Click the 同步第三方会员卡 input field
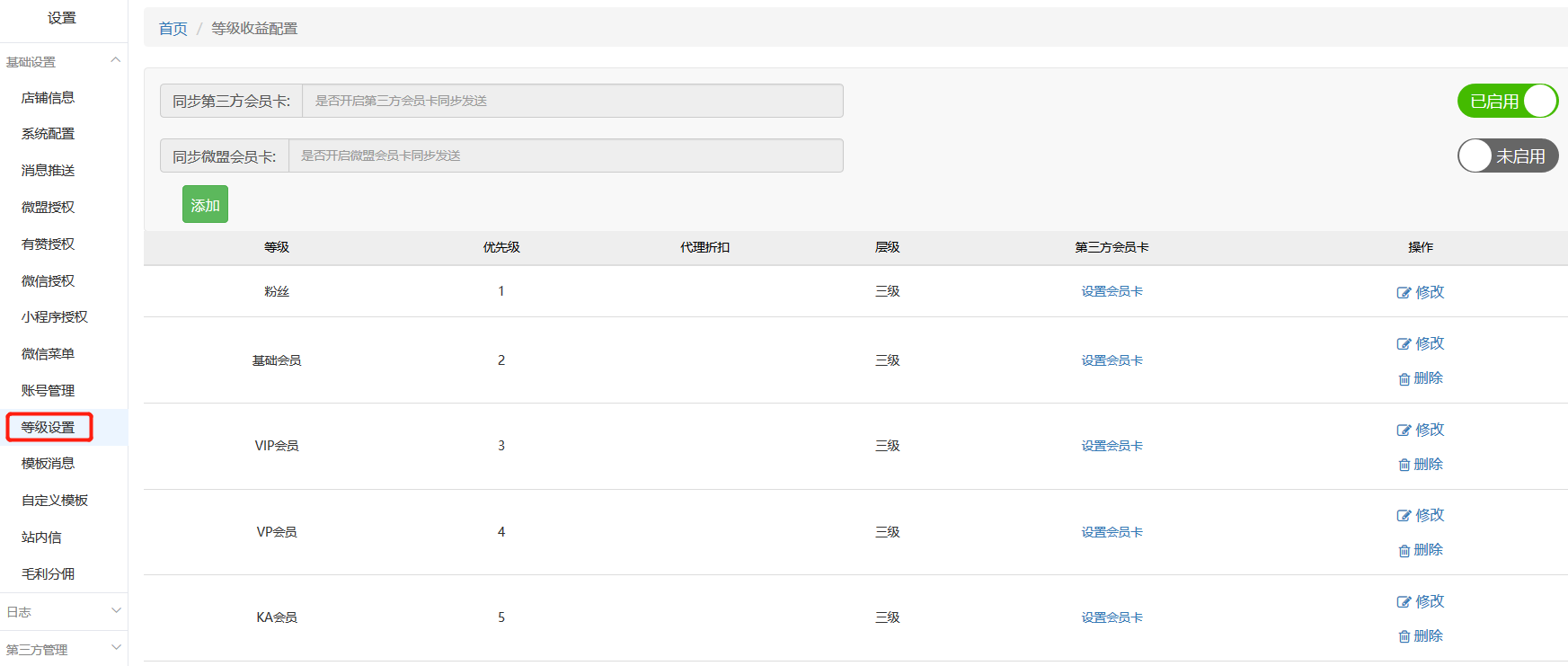Viewport: 1568px width, 666px height. 572,101
